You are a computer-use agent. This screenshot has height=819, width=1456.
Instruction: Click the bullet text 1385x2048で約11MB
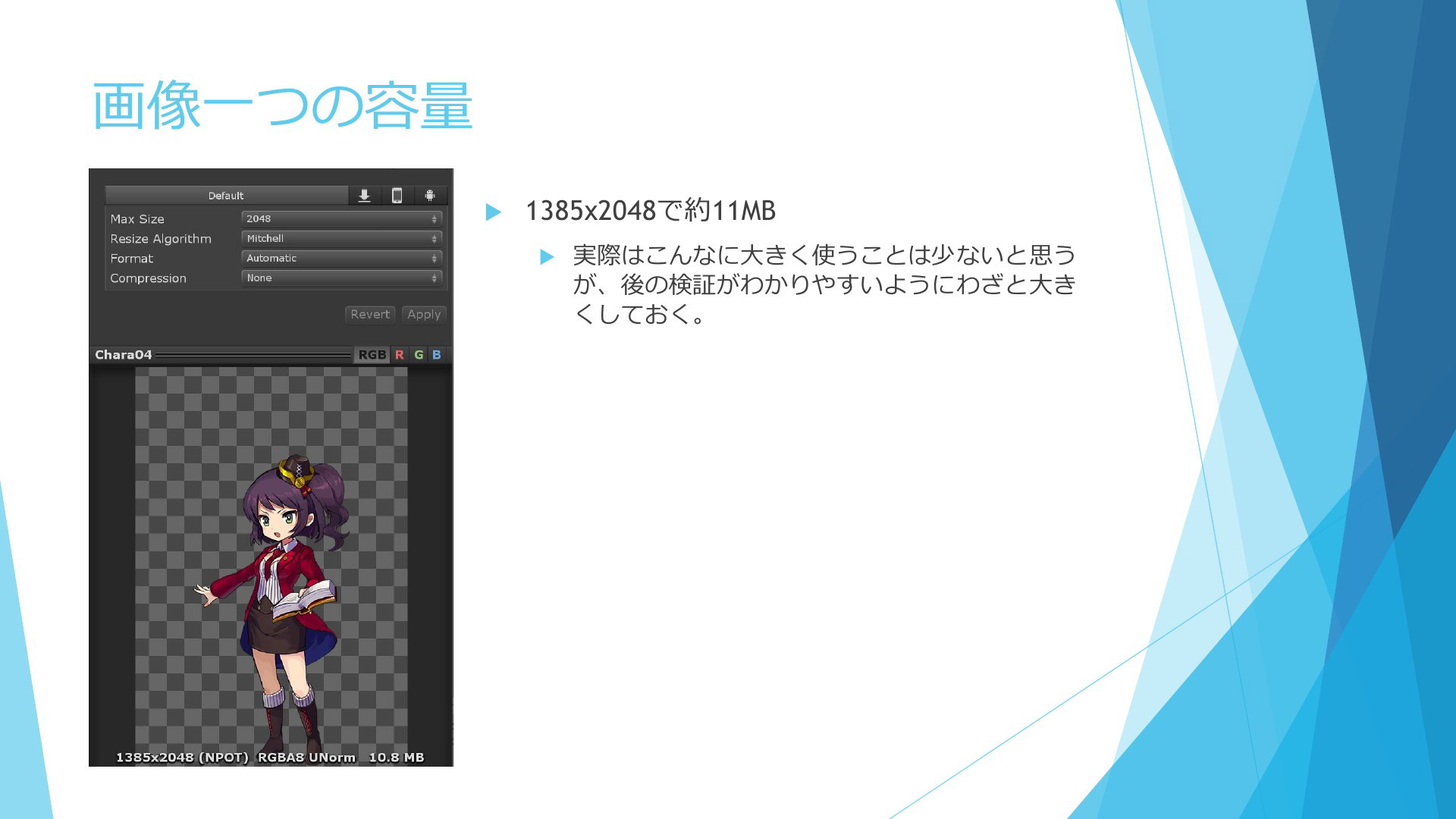click(650, 211)
